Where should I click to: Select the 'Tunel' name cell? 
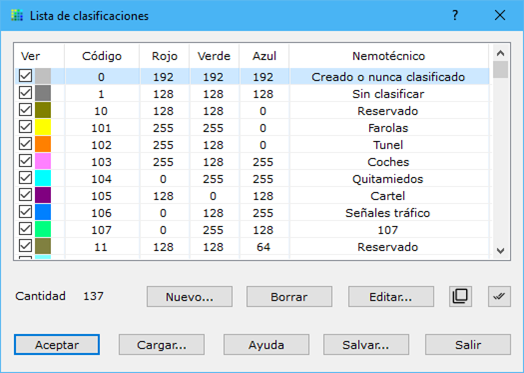[388, 145]
